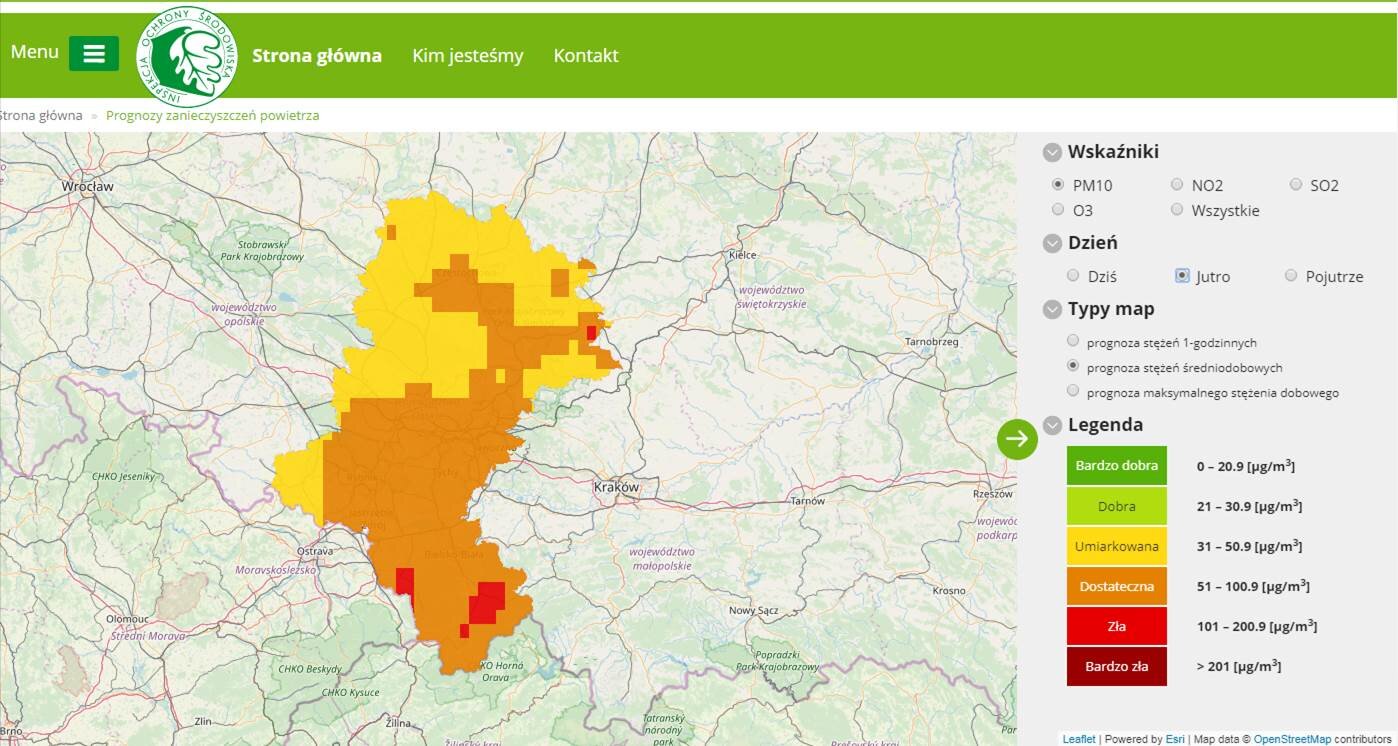Select the SO2 indicator radio button
Image resolution: width=1398 pixels, height=746 pixels.
coord(1296,185)
